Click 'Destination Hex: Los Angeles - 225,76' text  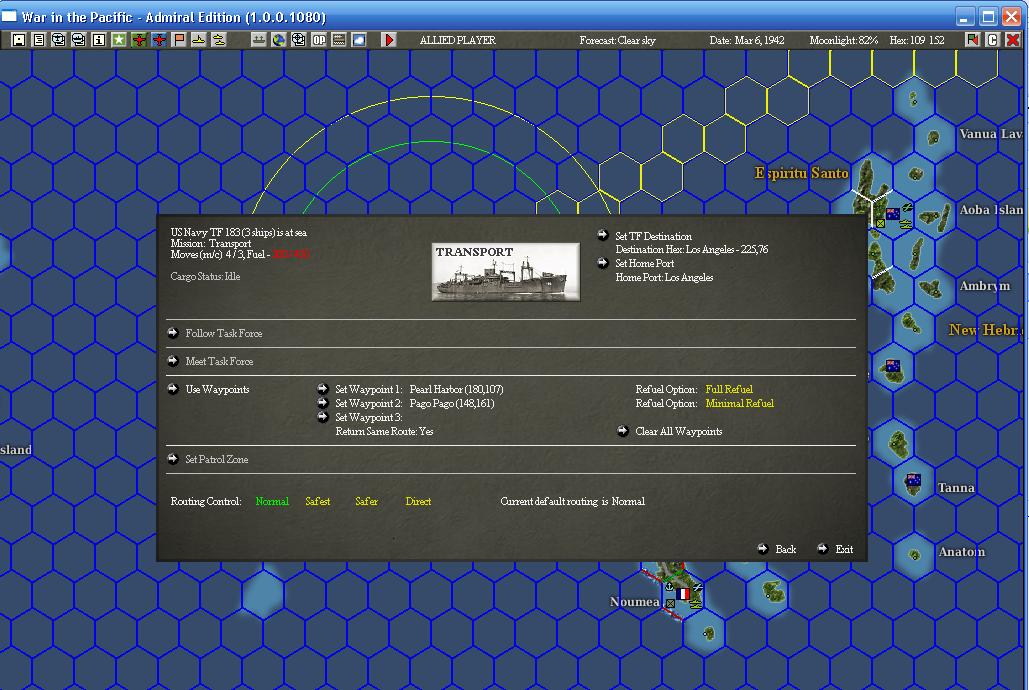click(x=692, y=249)
